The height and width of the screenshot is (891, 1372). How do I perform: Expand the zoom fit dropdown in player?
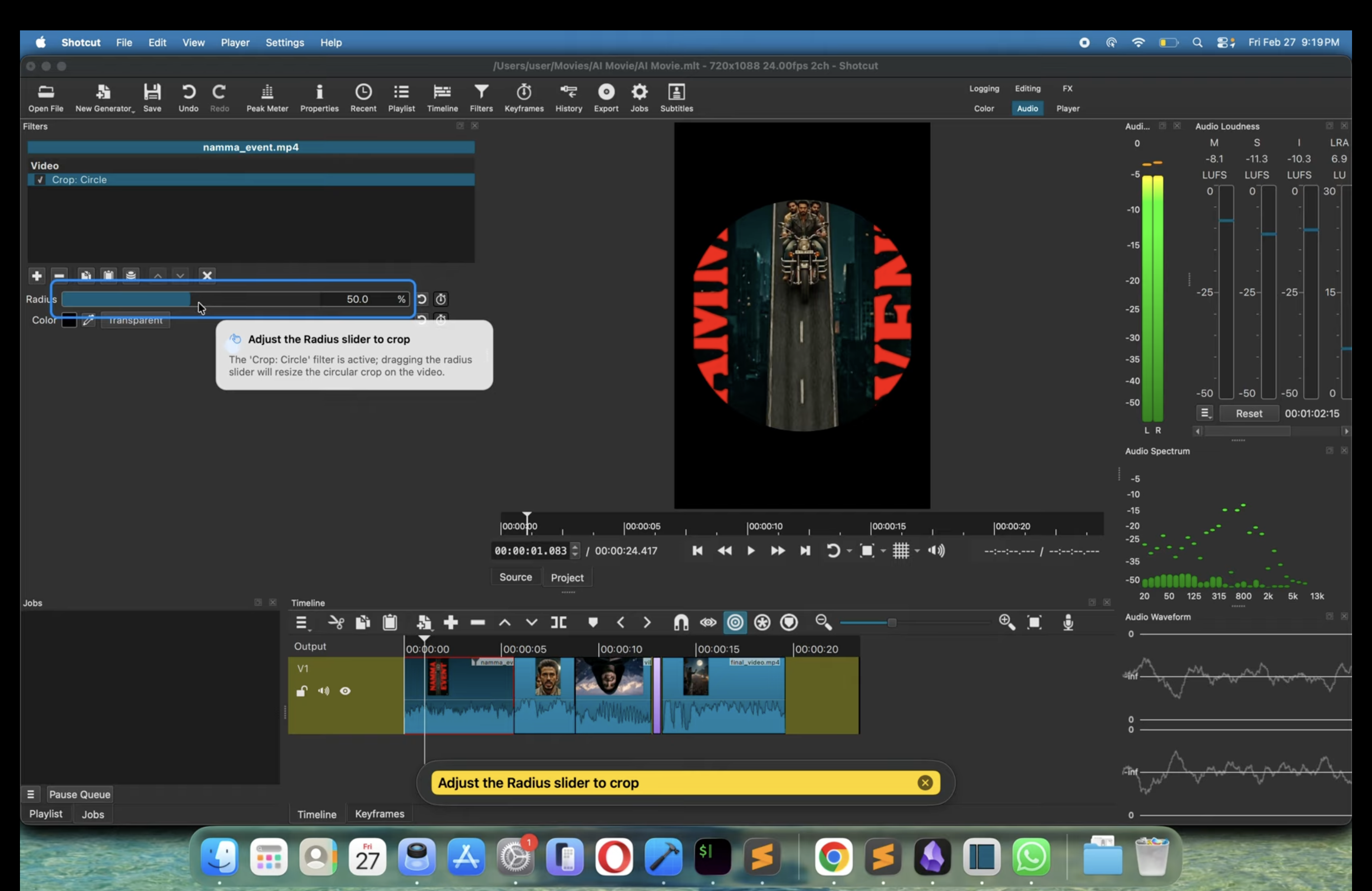(x=883, y=551)
